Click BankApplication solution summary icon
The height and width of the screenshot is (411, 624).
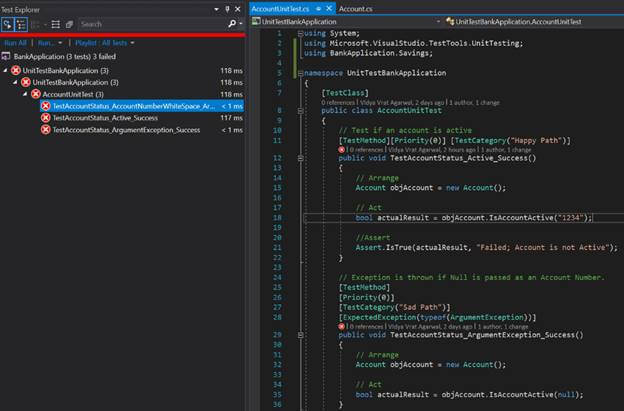click(x=6, y=56)
